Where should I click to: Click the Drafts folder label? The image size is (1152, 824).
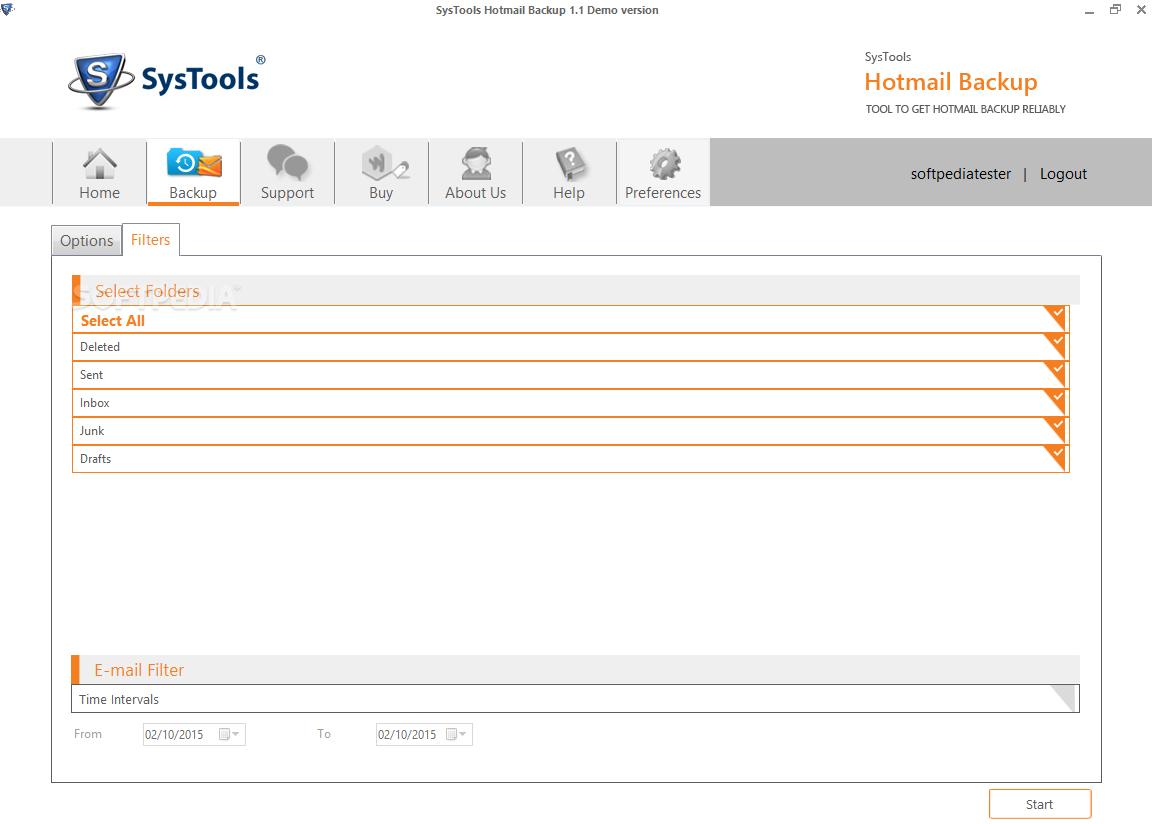tap(96, 458)
